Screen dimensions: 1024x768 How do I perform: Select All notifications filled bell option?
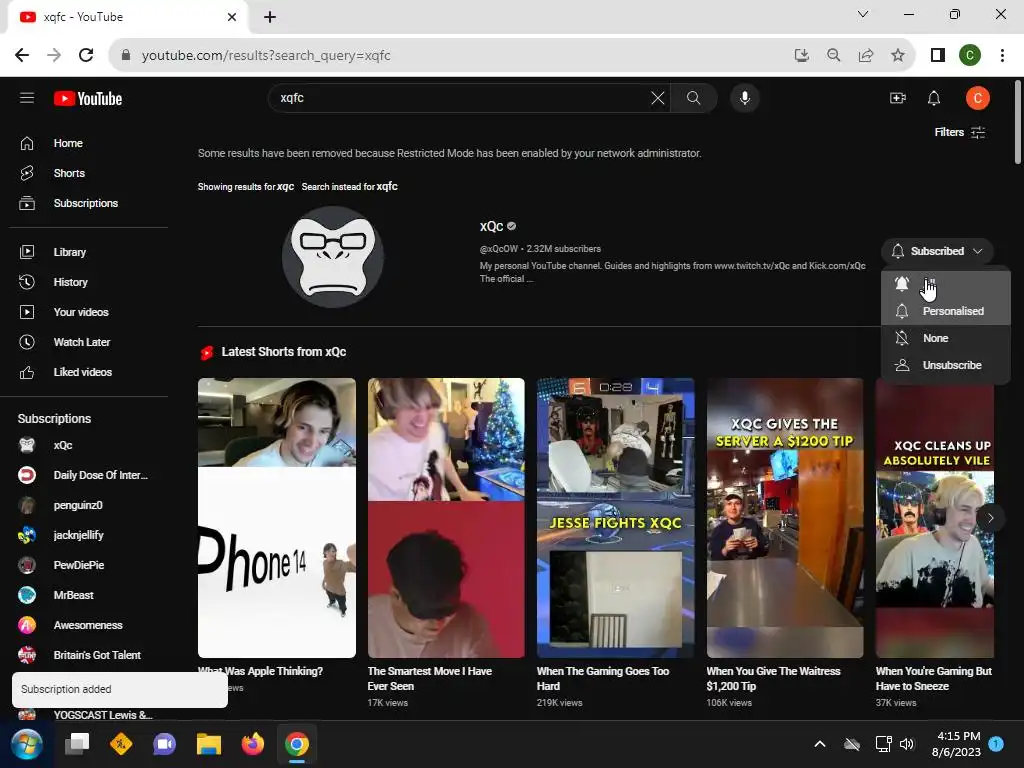tap(946, 284)
